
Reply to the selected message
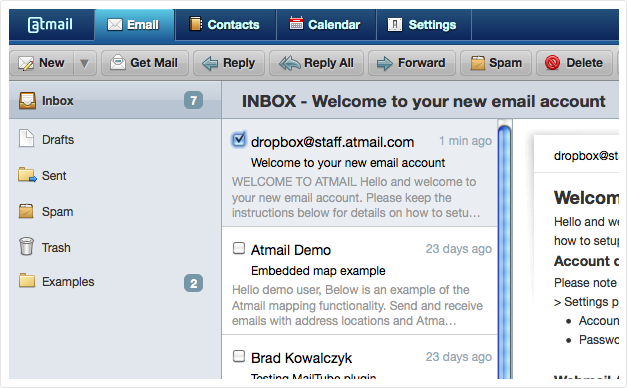(229, 63)
